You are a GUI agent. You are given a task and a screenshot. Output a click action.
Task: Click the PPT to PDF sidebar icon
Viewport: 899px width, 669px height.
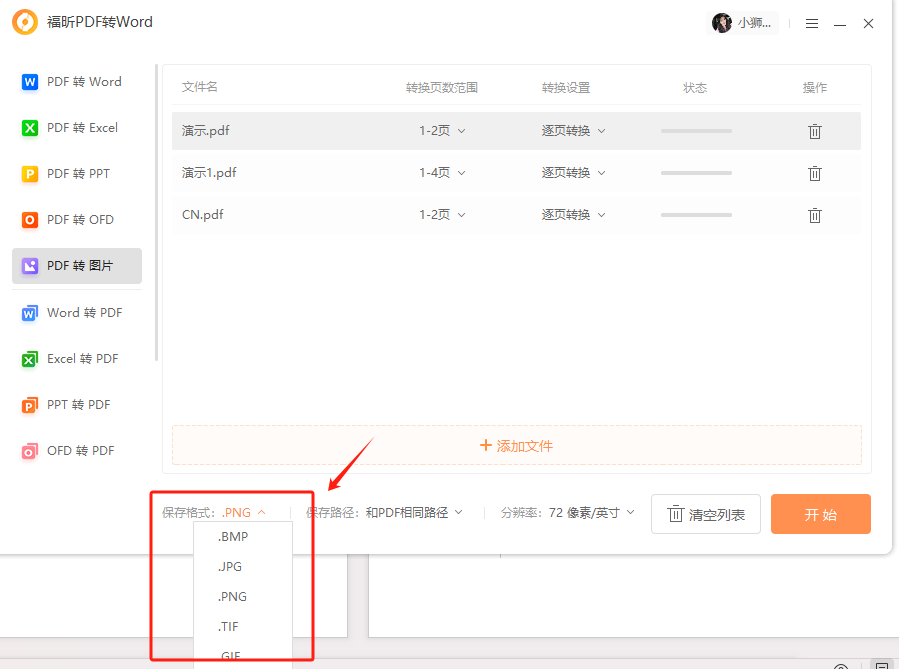pos(30,405)
